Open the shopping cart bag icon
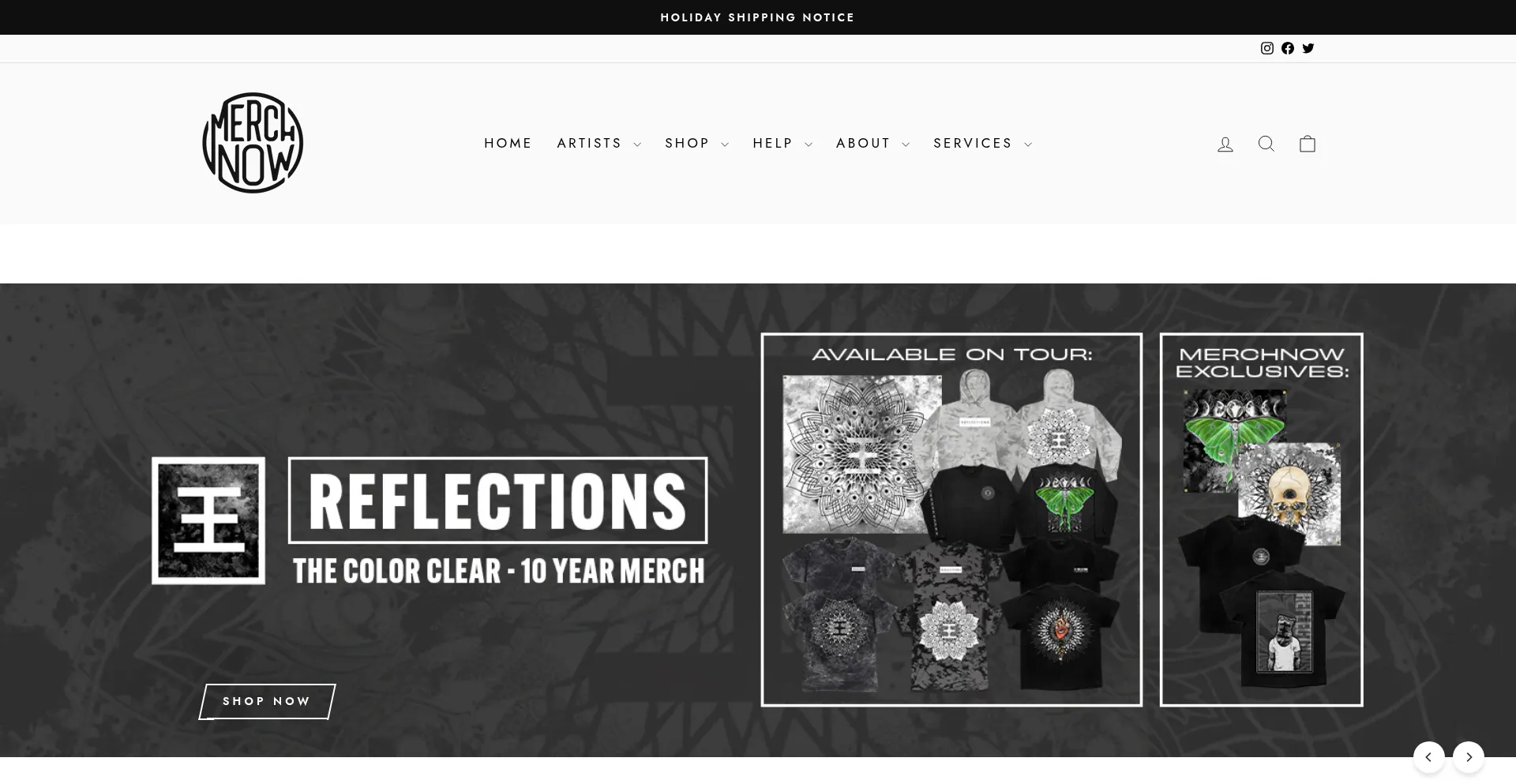 click(x=1308, y=144)
